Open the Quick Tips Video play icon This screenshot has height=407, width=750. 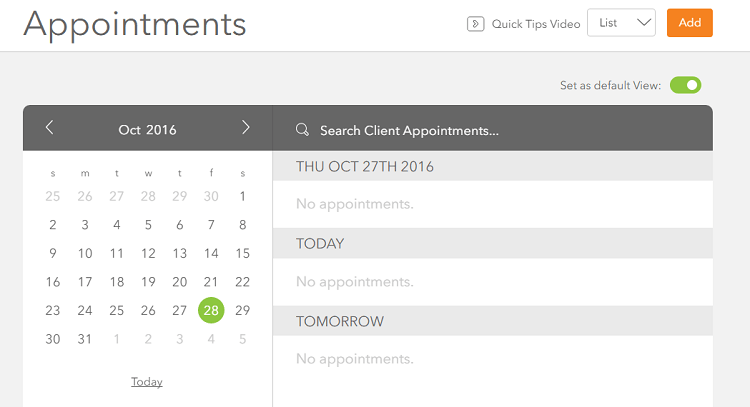click(475, 24)
